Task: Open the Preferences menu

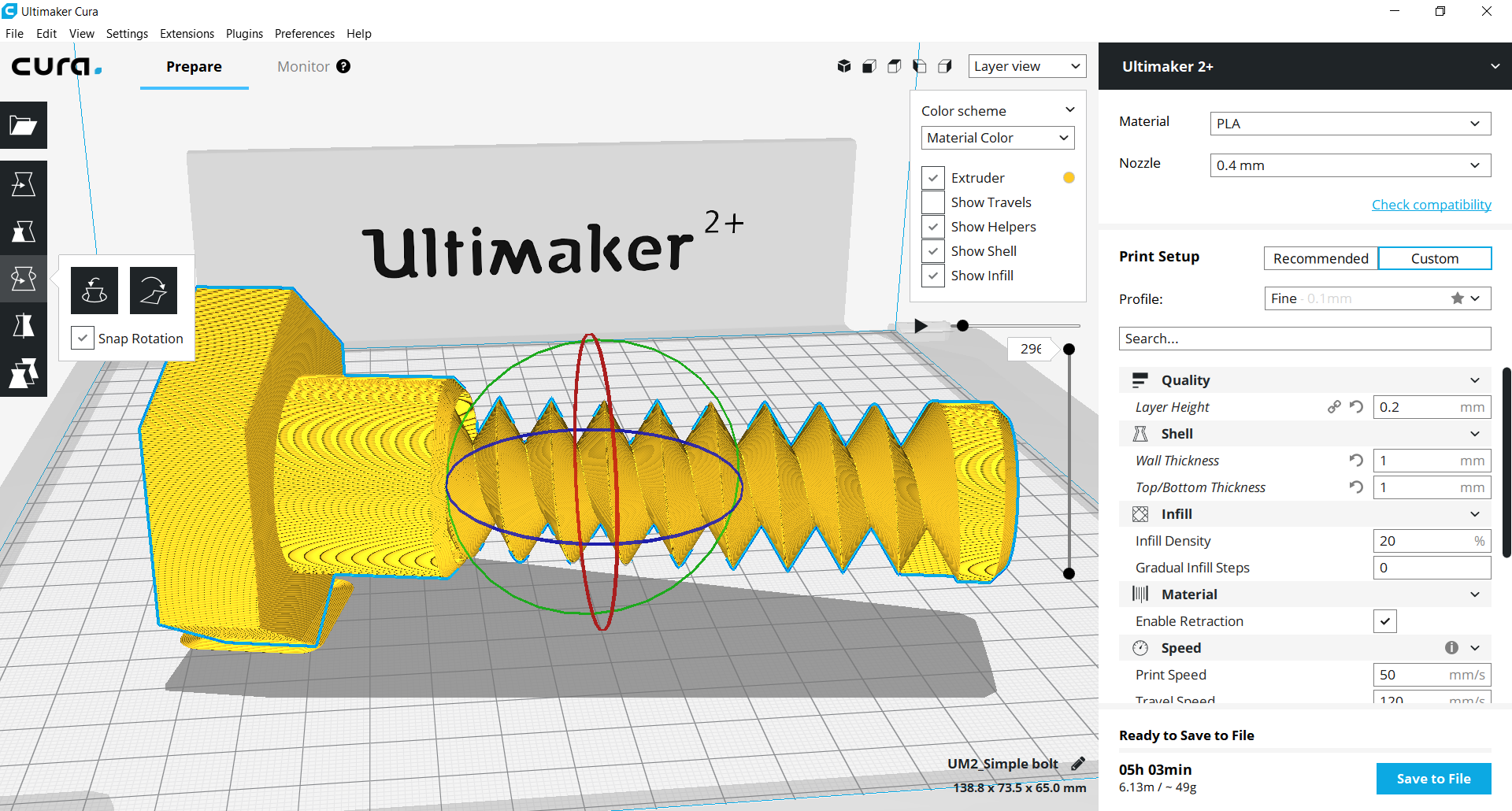Action: [304, 33]
